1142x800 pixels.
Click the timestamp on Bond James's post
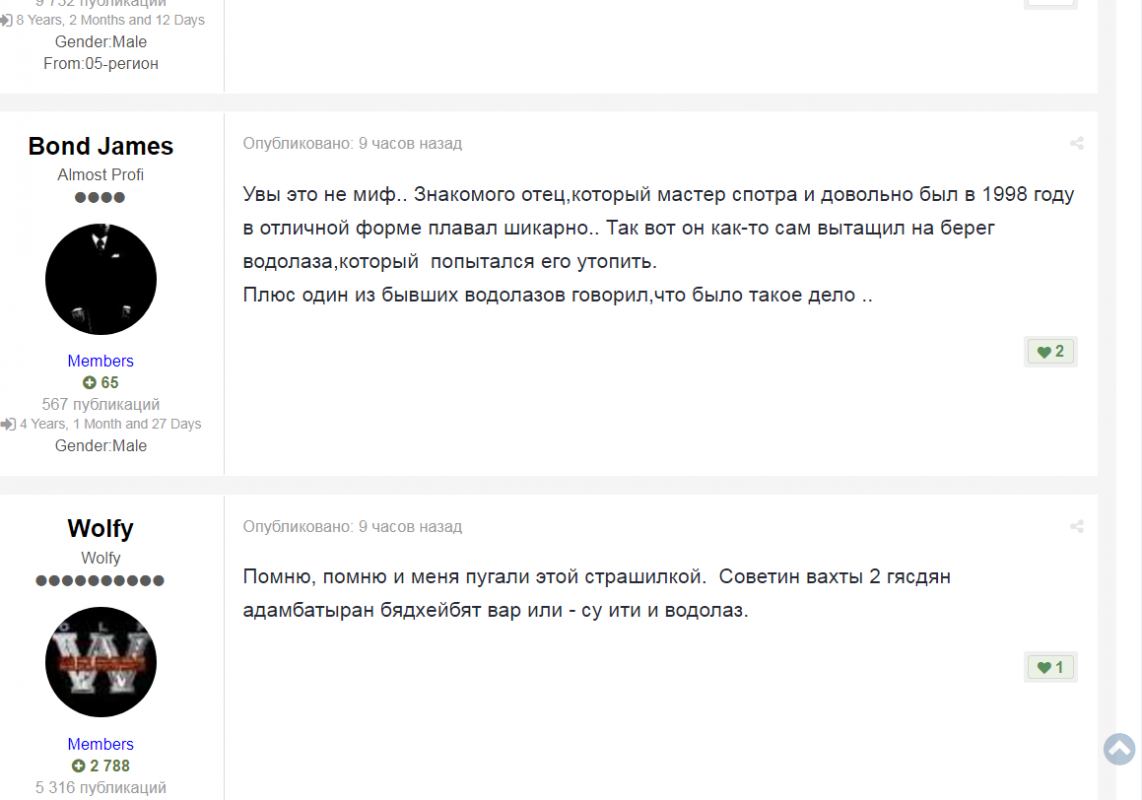[x=410, y=144]
